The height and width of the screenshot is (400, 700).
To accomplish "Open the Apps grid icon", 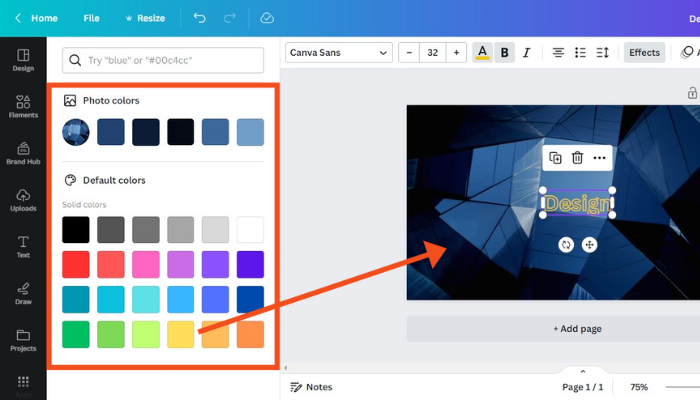I will point(23,382).
